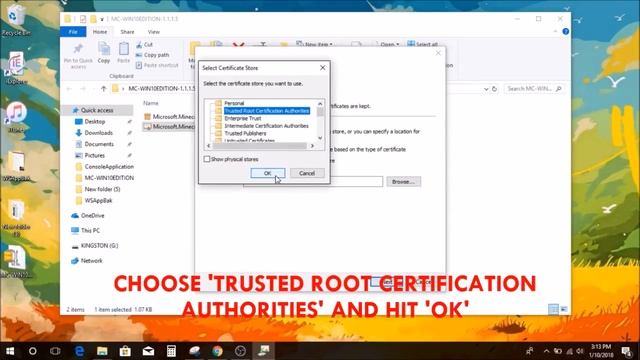Open Explorer Help icon
Viewport: 640px width, 360px height.
coord(565,31)
